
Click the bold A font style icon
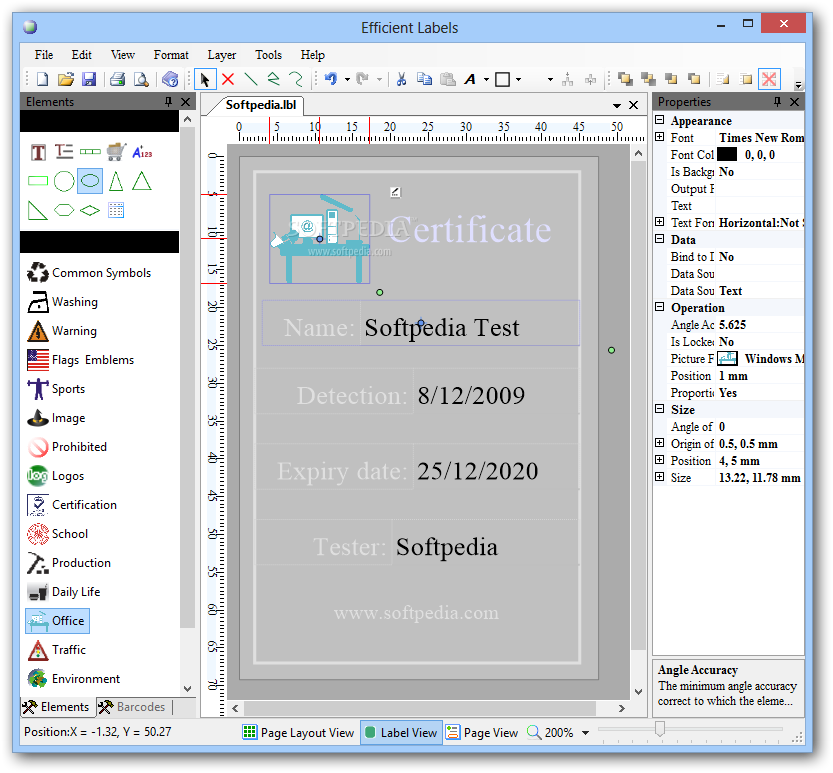coord(470,80)
